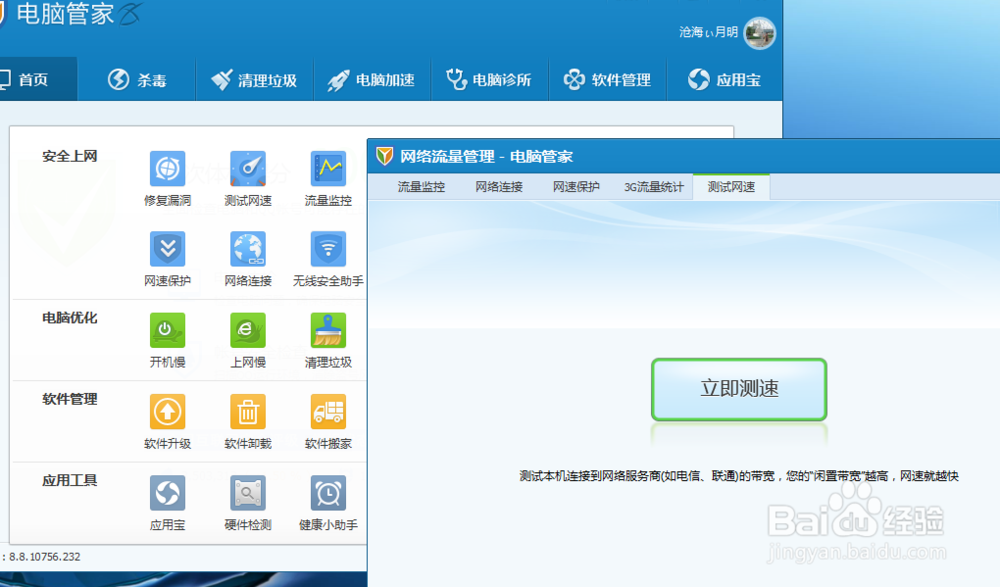Open the 软件卸载 trash bin icon
The height and width of the screenshot is (587, 1000).
tap(248, 412)
